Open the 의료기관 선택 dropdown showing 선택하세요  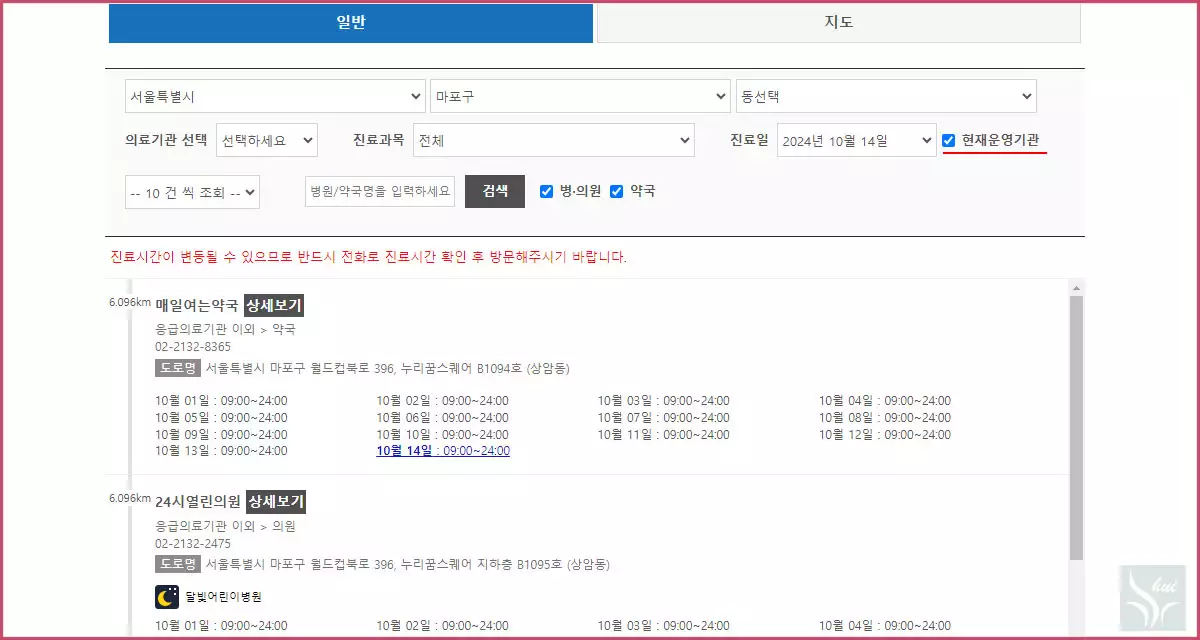point(266,140)
